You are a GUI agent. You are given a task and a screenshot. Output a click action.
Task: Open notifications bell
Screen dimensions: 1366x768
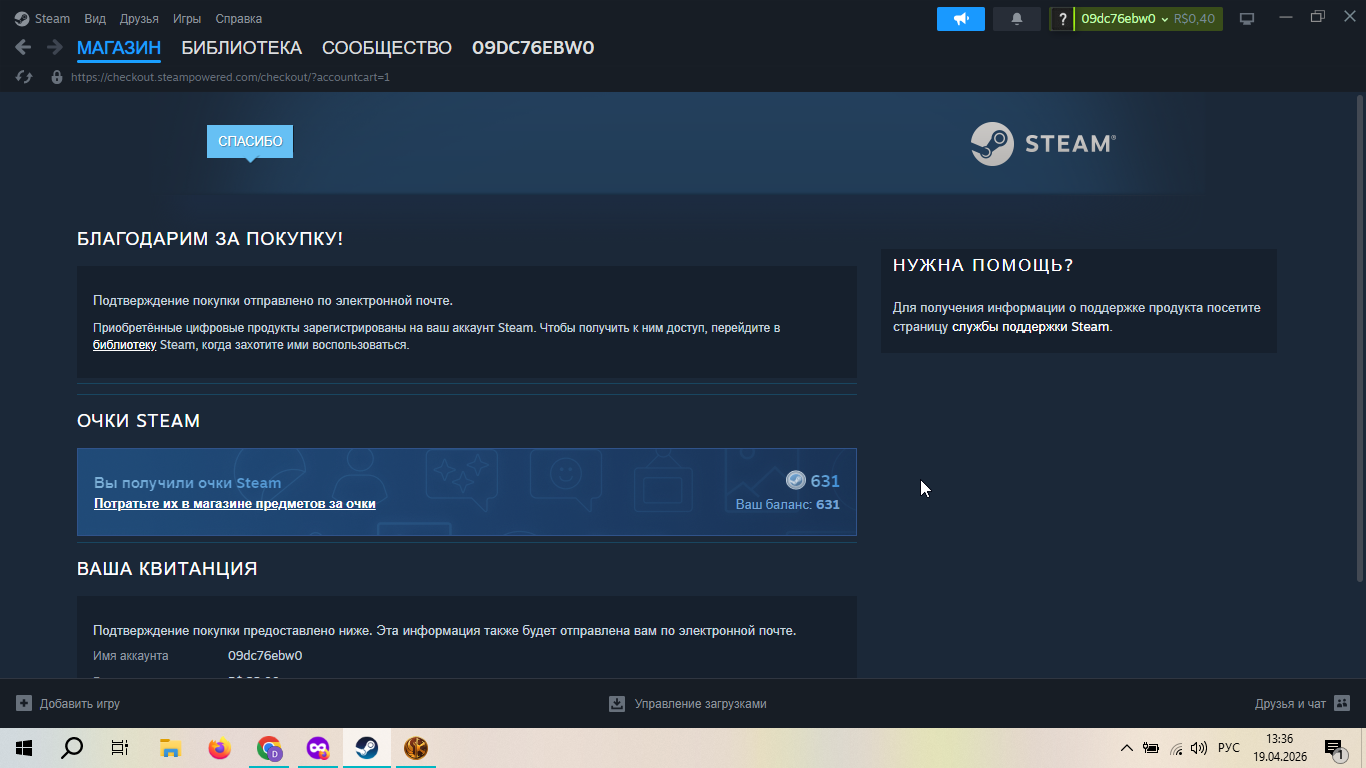click(1017, 19)
